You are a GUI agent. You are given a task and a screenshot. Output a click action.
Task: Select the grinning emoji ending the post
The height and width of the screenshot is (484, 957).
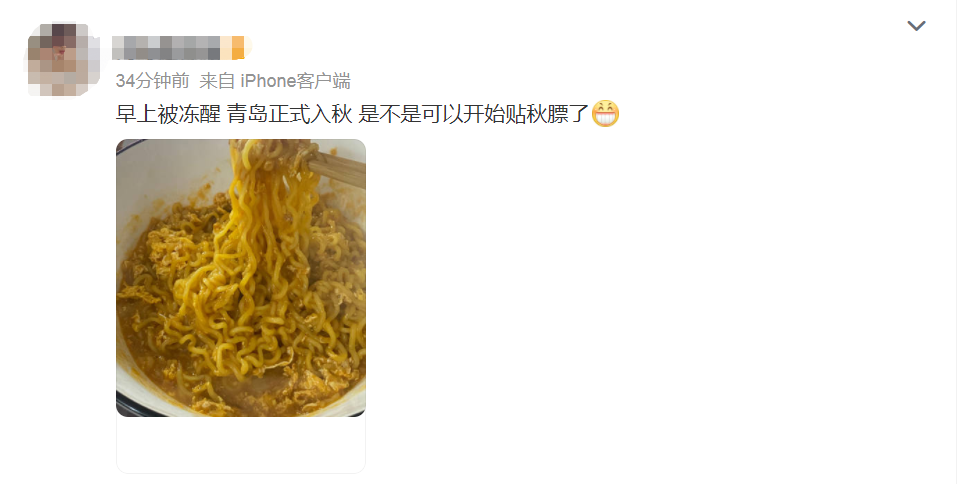click(x=605, y=114)
